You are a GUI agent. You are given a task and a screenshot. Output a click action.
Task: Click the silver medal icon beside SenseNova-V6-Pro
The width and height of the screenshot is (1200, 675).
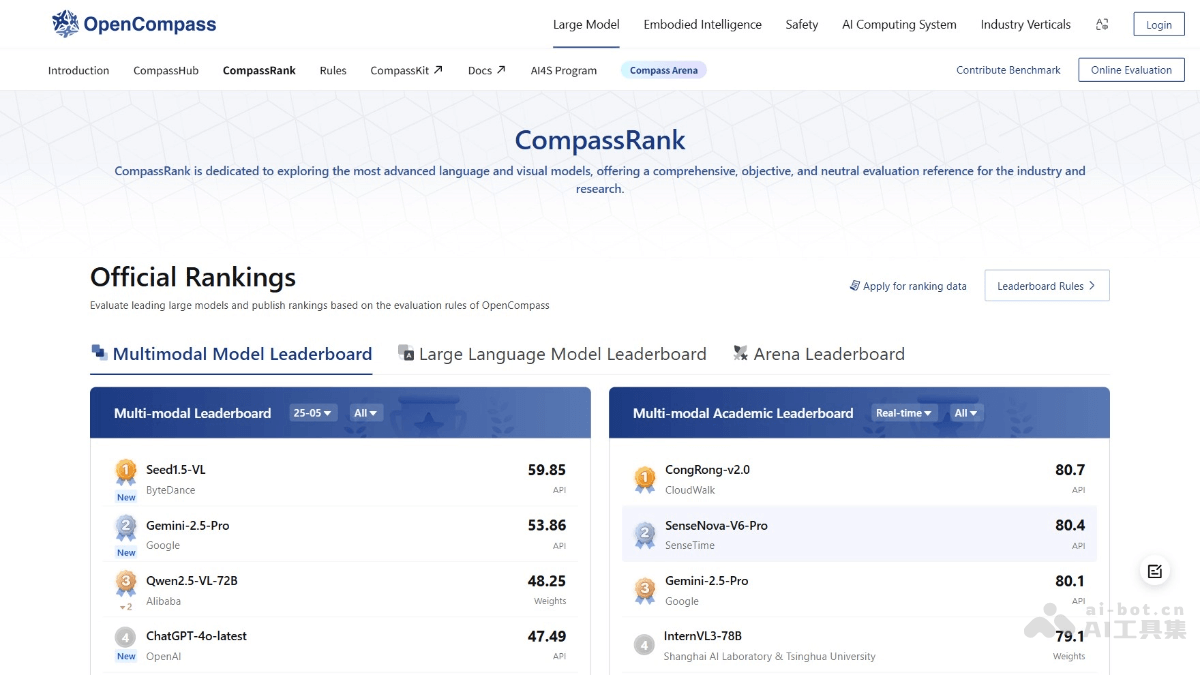tap(644, 531)
